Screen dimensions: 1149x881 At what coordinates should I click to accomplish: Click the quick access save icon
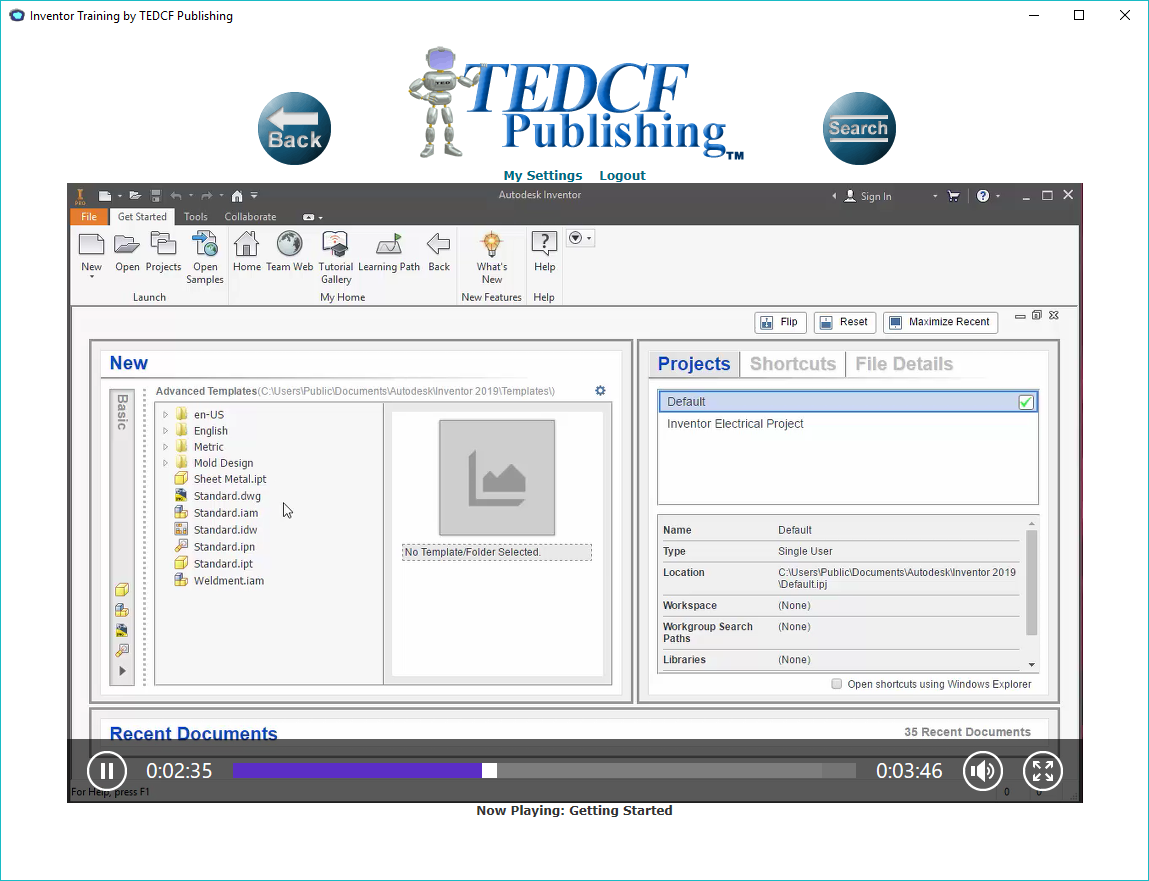click(155, 196)
